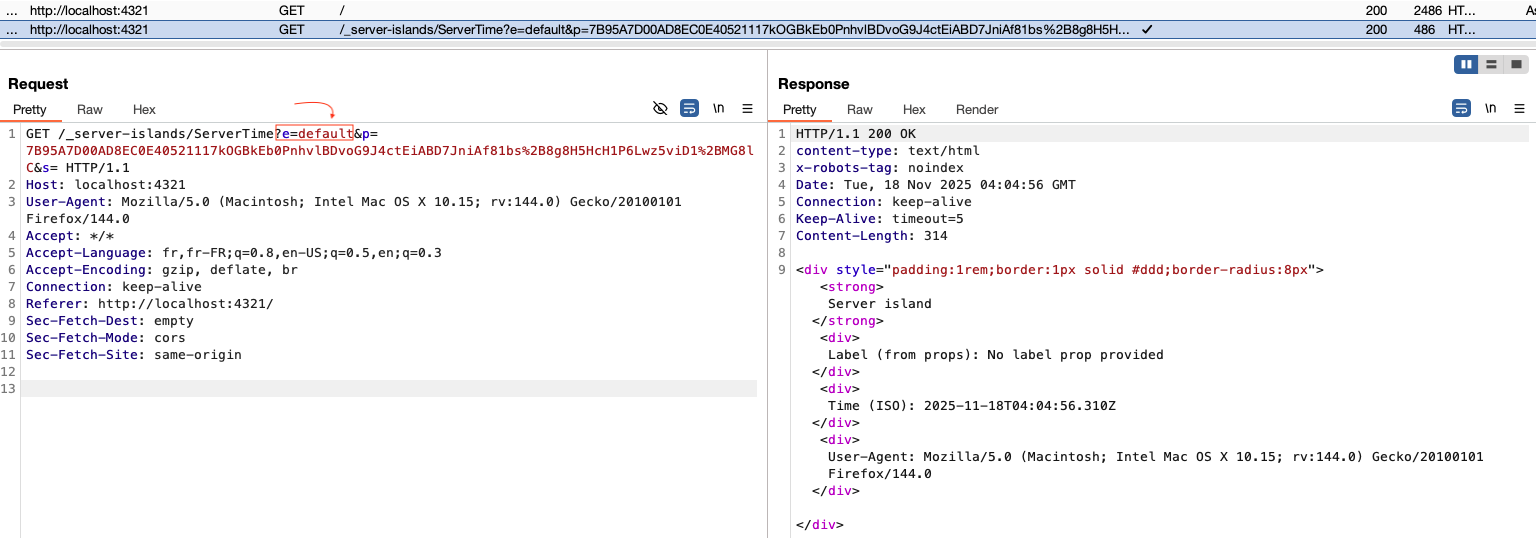The width and height of the screenshot is (1536, 538).
Task: Switch to the Render tab in Response
Action: click(x=977, y=110)
